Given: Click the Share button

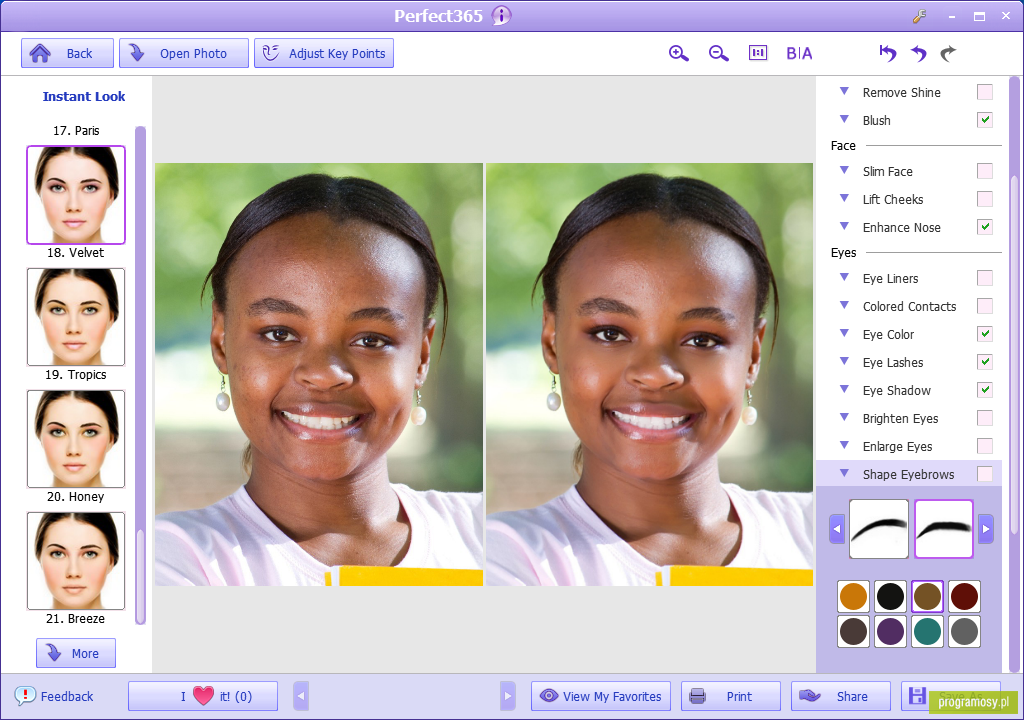Looking at the screenshot, I should tap(840, 696).
